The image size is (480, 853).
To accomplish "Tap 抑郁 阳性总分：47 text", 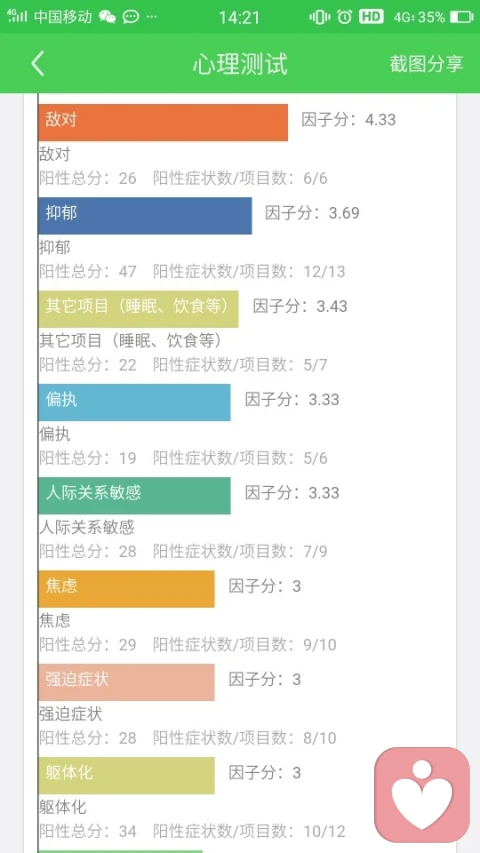I will [88, 271].
